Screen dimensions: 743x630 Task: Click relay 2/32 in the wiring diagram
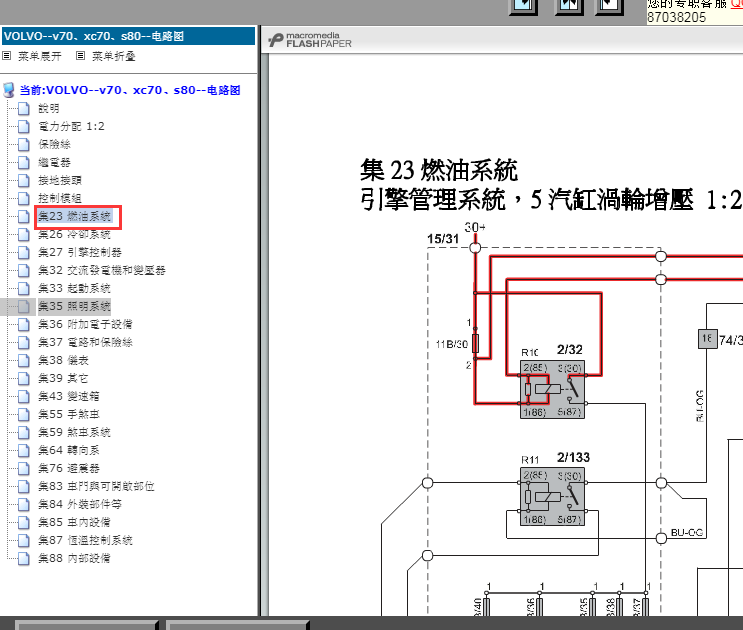coord(552,389)
